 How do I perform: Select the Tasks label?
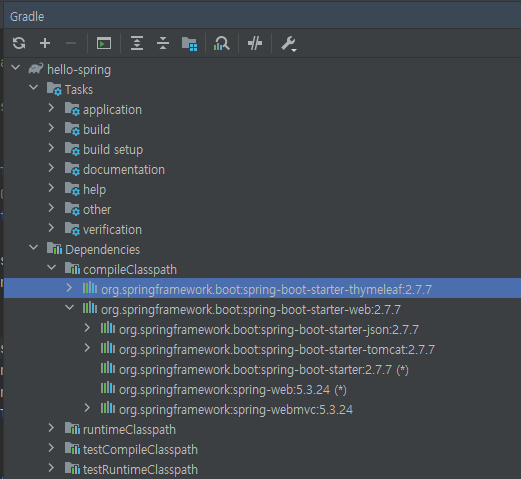(x=79, y=90)
